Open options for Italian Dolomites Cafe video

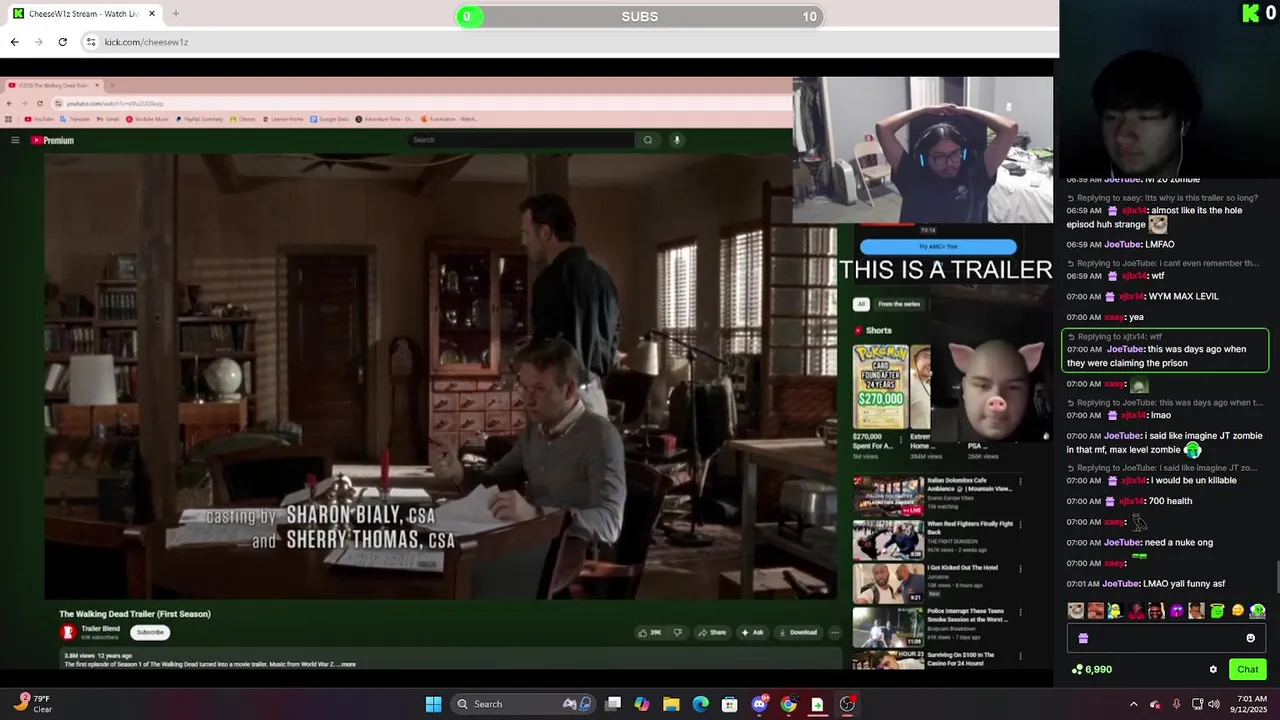(1020, 482)
